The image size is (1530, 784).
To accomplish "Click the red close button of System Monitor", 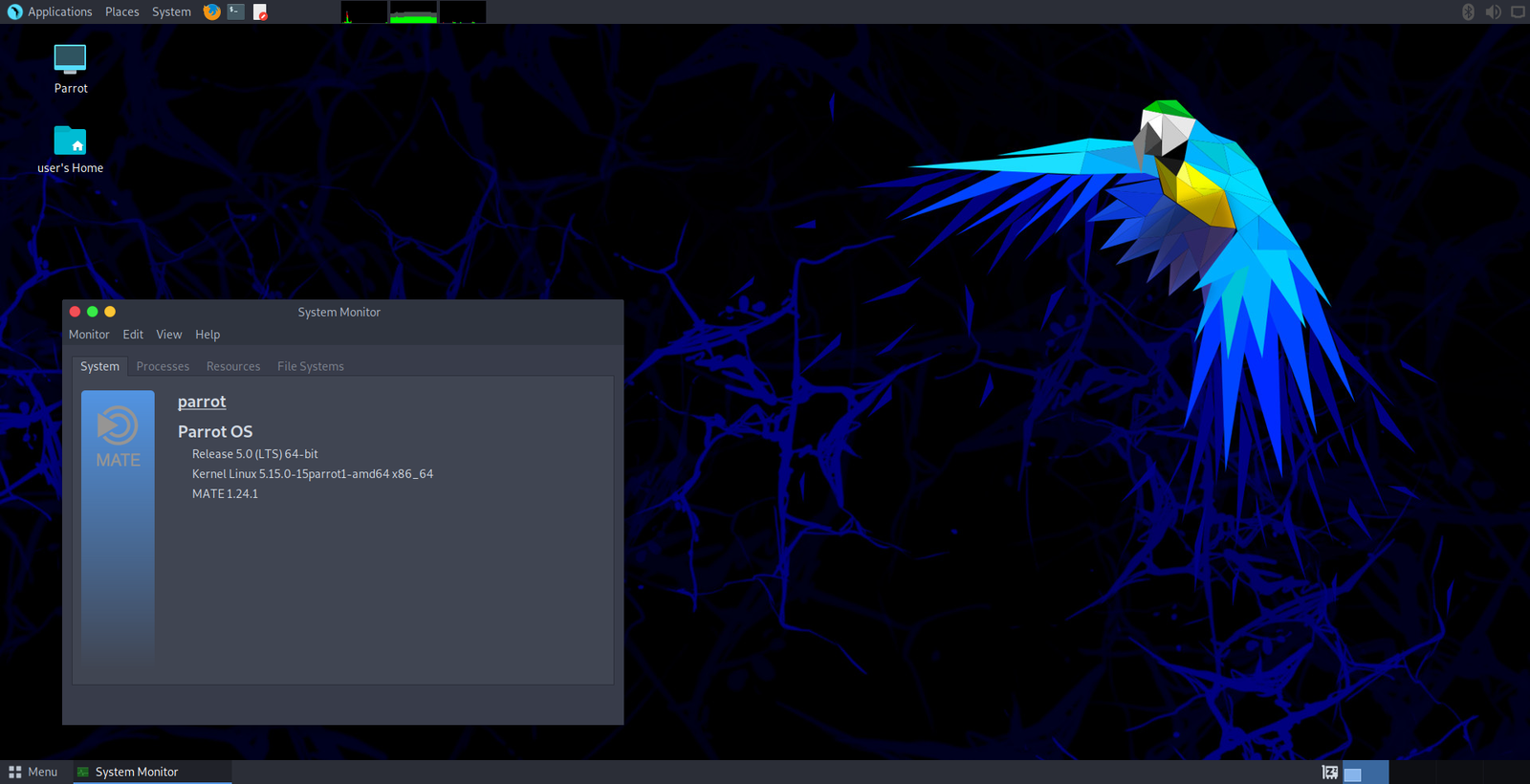I will coord(75,312).
